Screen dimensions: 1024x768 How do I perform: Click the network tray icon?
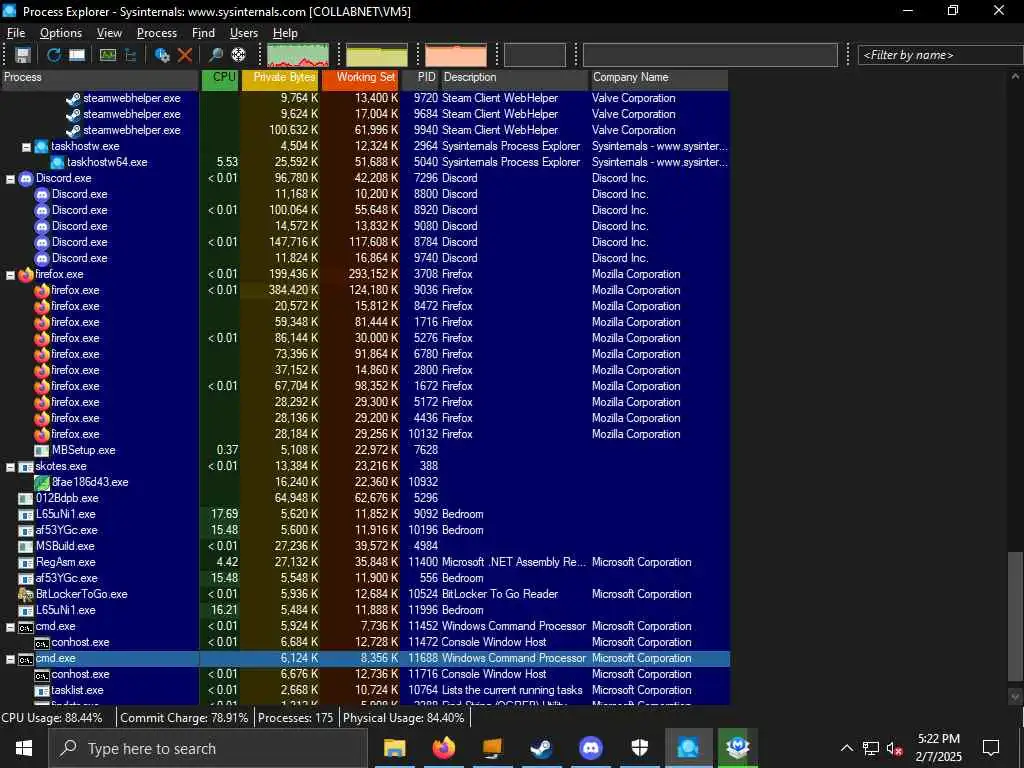pos(871,748)
